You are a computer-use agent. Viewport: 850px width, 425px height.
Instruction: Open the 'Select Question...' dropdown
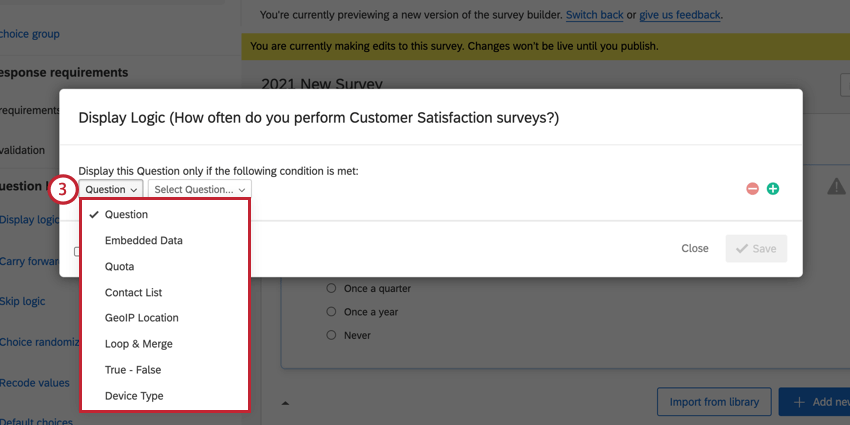click(200, 189)
